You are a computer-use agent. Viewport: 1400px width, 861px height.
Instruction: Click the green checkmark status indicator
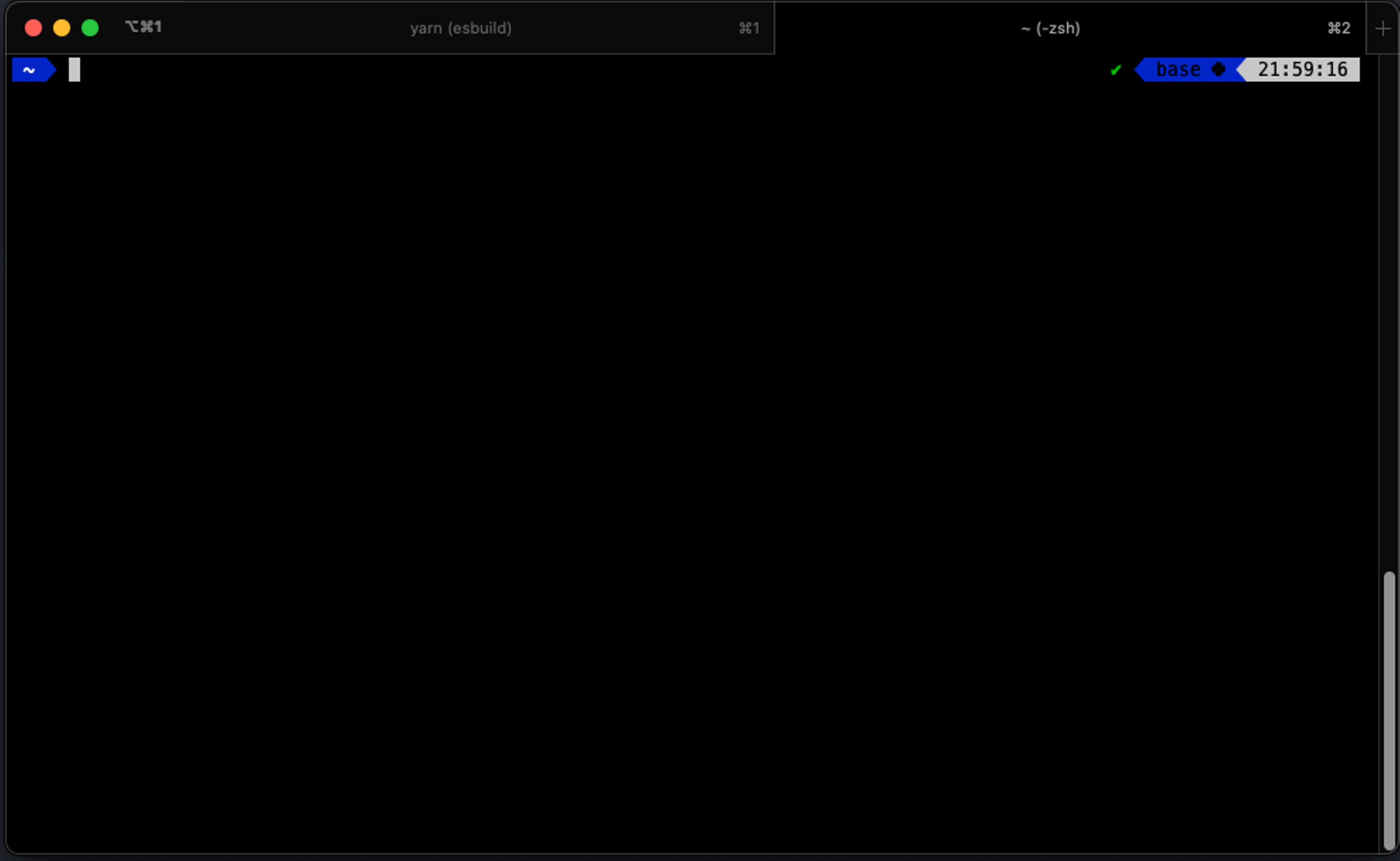(x=1116, y=70)
